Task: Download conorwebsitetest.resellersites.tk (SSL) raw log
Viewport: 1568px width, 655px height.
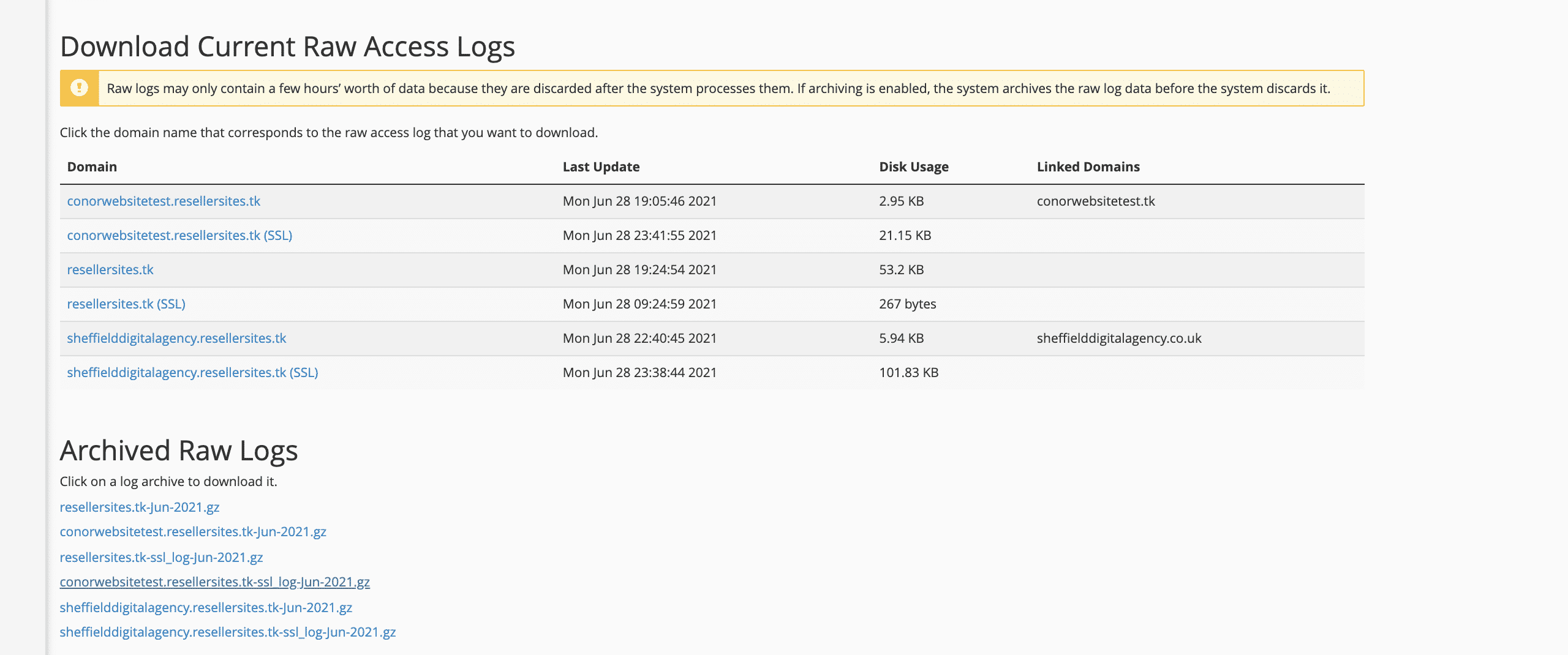Action: pyautogui.click(x=179, y=236)
